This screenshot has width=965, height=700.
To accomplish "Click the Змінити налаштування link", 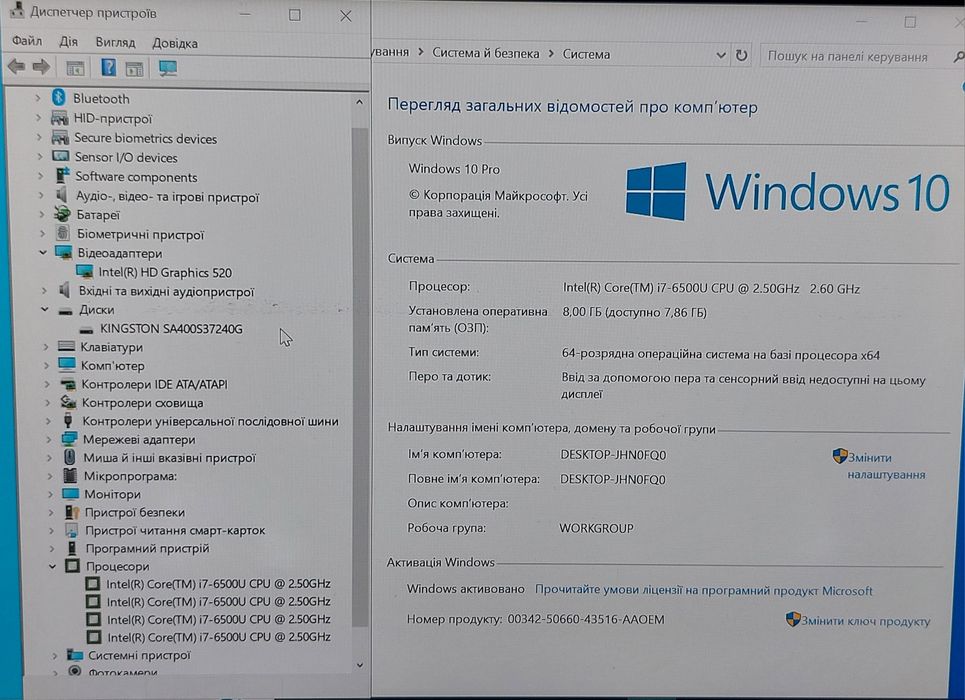I will coord(886,466).
